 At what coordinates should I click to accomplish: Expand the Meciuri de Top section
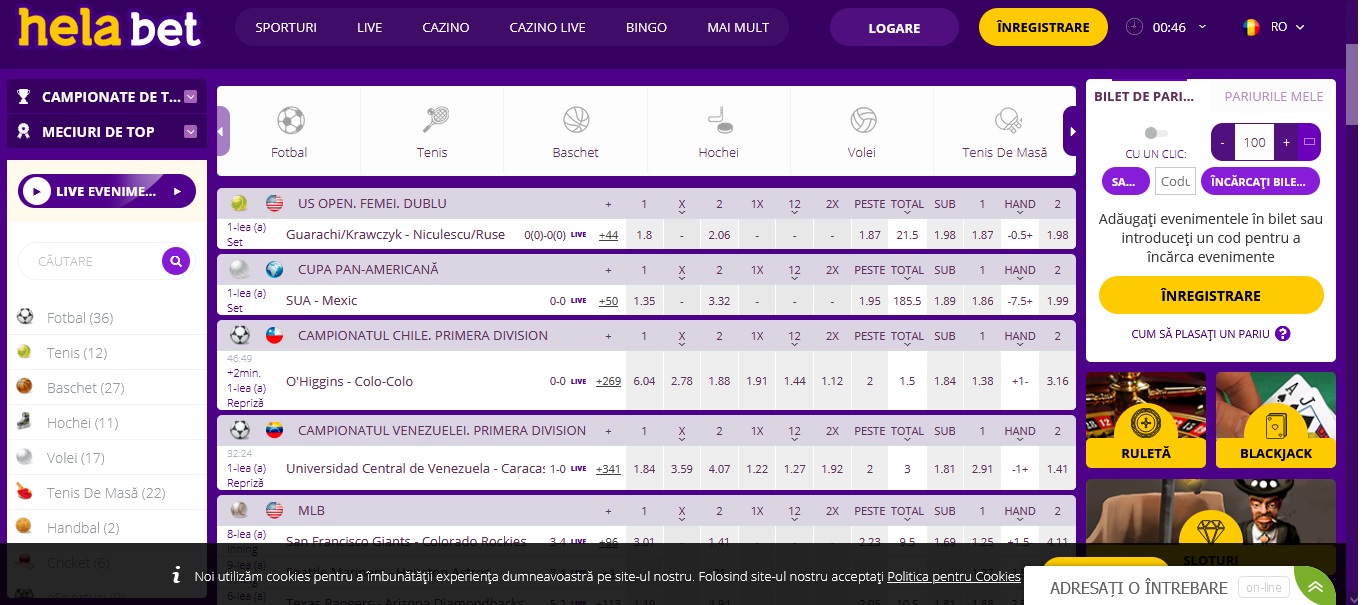pyautogui.click(x=190, y=131)
